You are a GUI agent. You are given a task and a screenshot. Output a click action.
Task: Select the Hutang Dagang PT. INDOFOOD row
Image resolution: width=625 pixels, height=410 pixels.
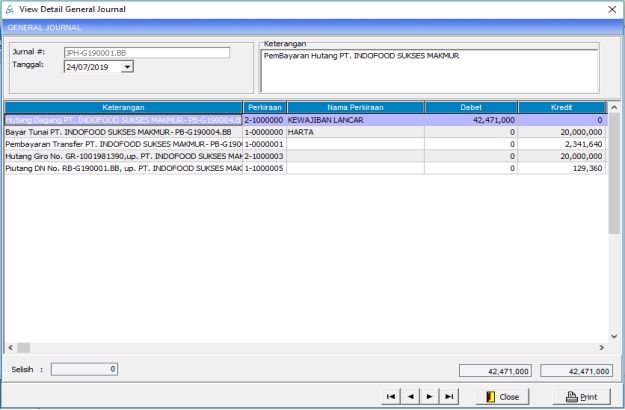coord(123,119)
